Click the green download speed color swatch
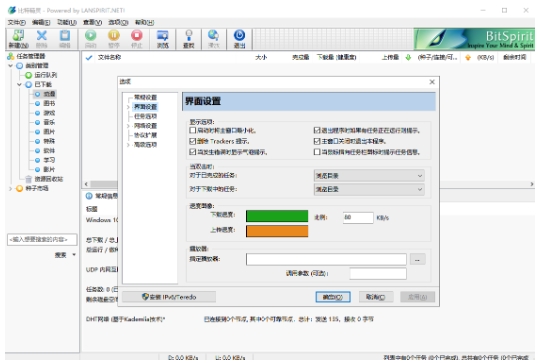Screen dimensions: 538x363 click(277, 216)
